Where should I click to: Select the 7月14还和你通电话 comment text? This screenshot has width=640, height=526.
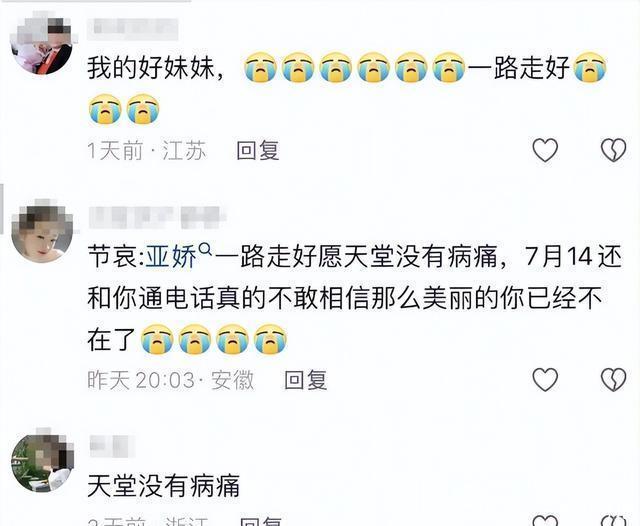point(354,299)
